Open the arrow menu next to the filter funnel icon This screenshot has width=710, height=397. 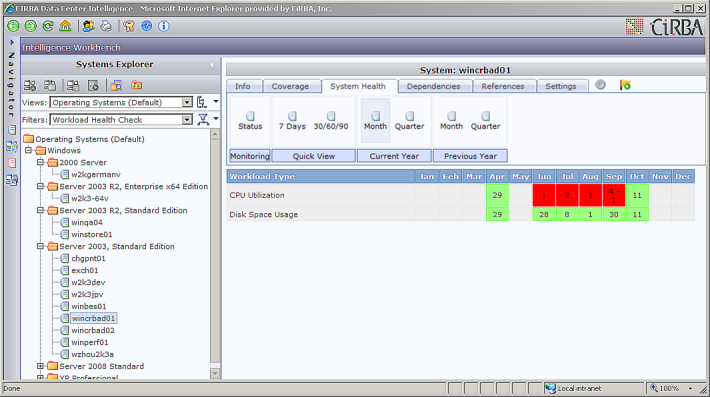tap(216, 119)
